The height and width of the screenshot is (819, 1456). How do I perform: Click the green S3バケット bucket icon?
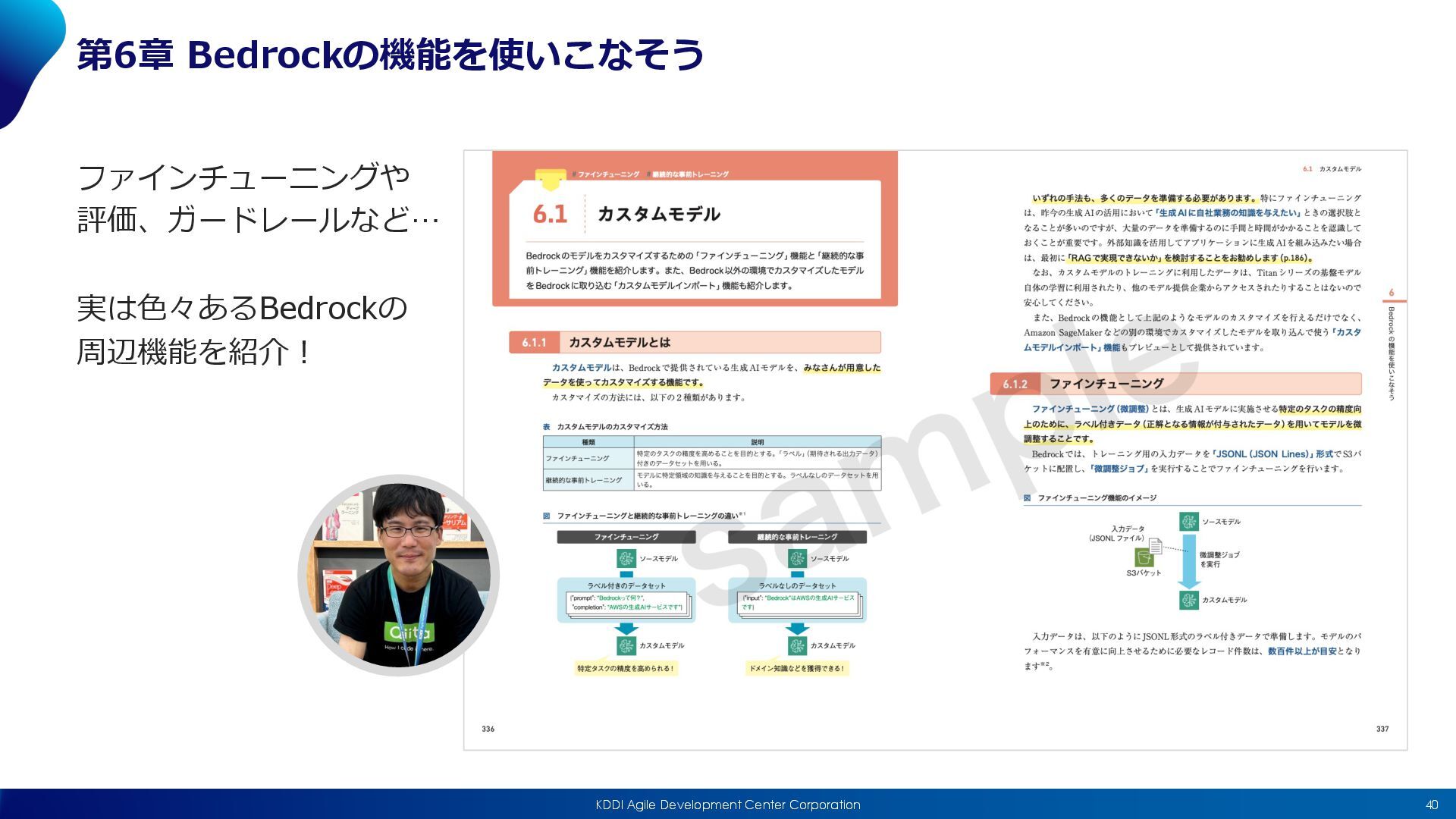point(1144,559)
